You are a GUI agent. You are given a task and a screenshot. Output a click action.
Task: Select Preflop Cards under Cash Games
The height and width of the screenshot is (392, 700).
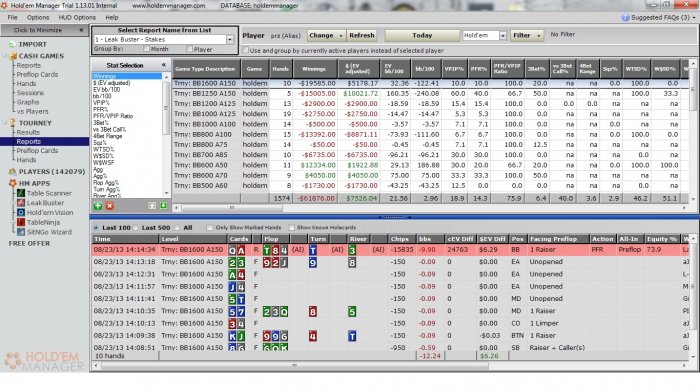point(37,75)
